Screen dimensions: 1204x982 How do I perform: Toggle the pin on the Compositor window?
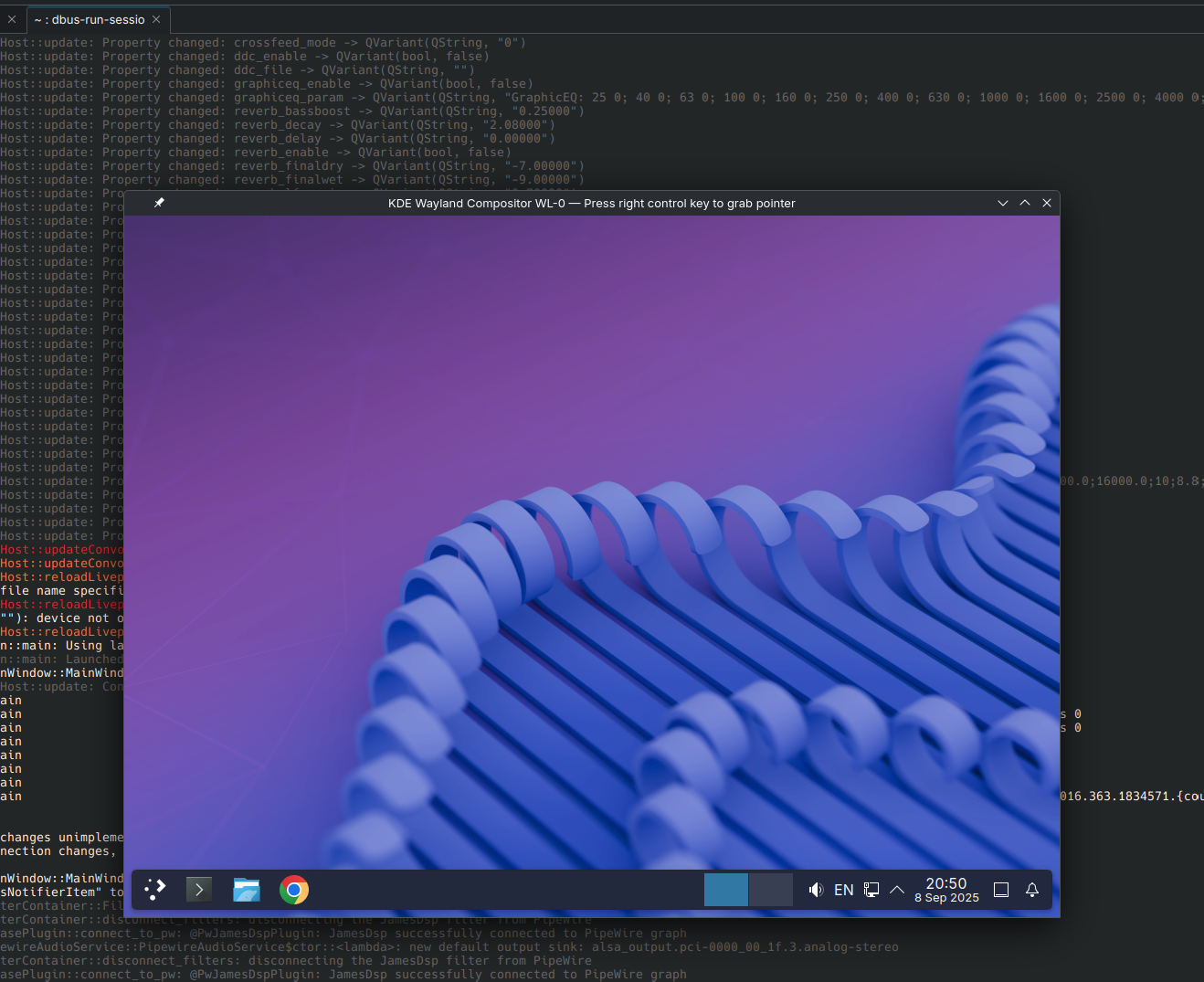coord(159,203)
